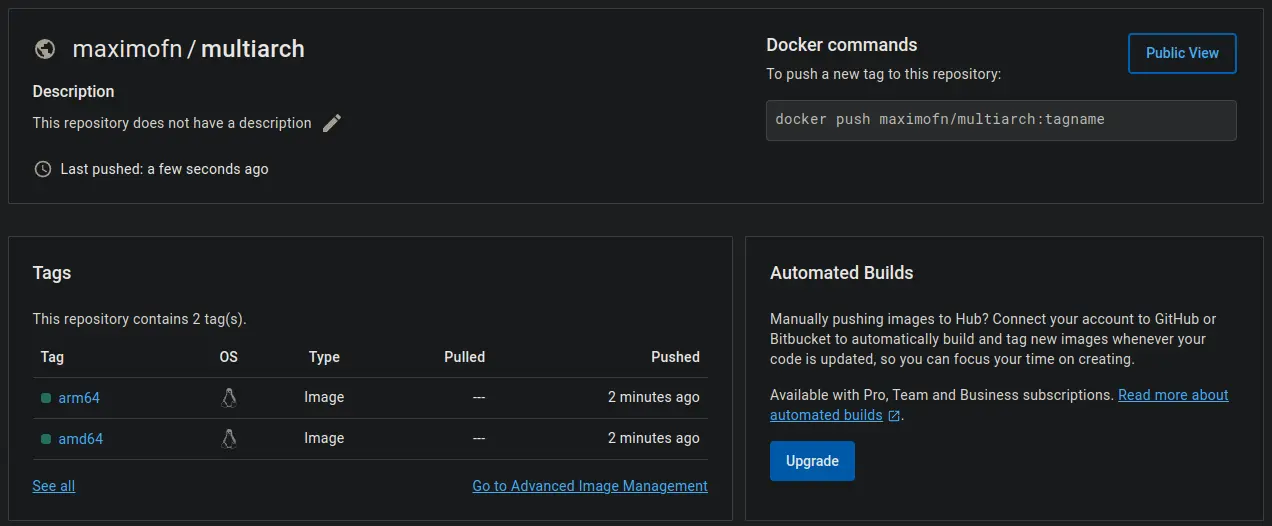Screen dimensions: 1272x526
Task: Click the multiarch repository name
Action: (253, 49)
